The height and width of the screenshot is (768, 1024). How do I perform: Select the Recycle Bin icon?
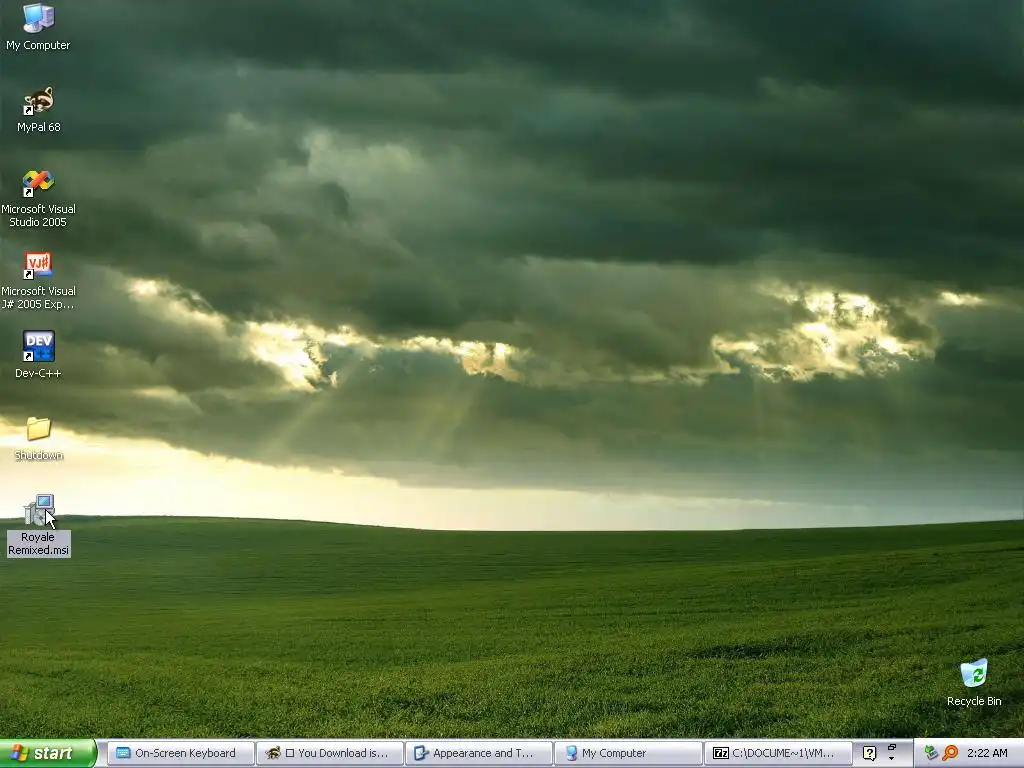tap(974, 683)
